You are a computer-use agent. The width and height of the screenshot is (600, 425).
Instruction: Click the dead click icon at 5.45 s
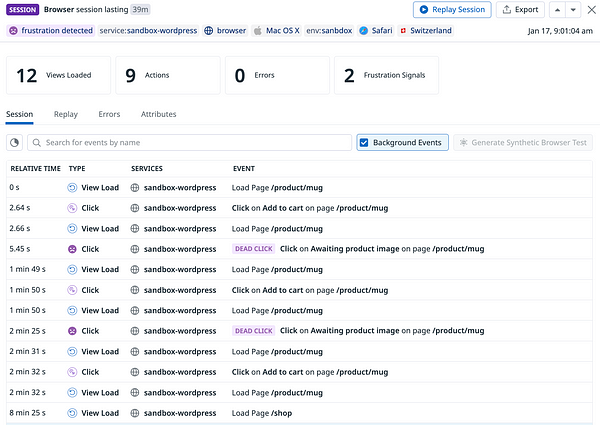[x=72, y=249]
